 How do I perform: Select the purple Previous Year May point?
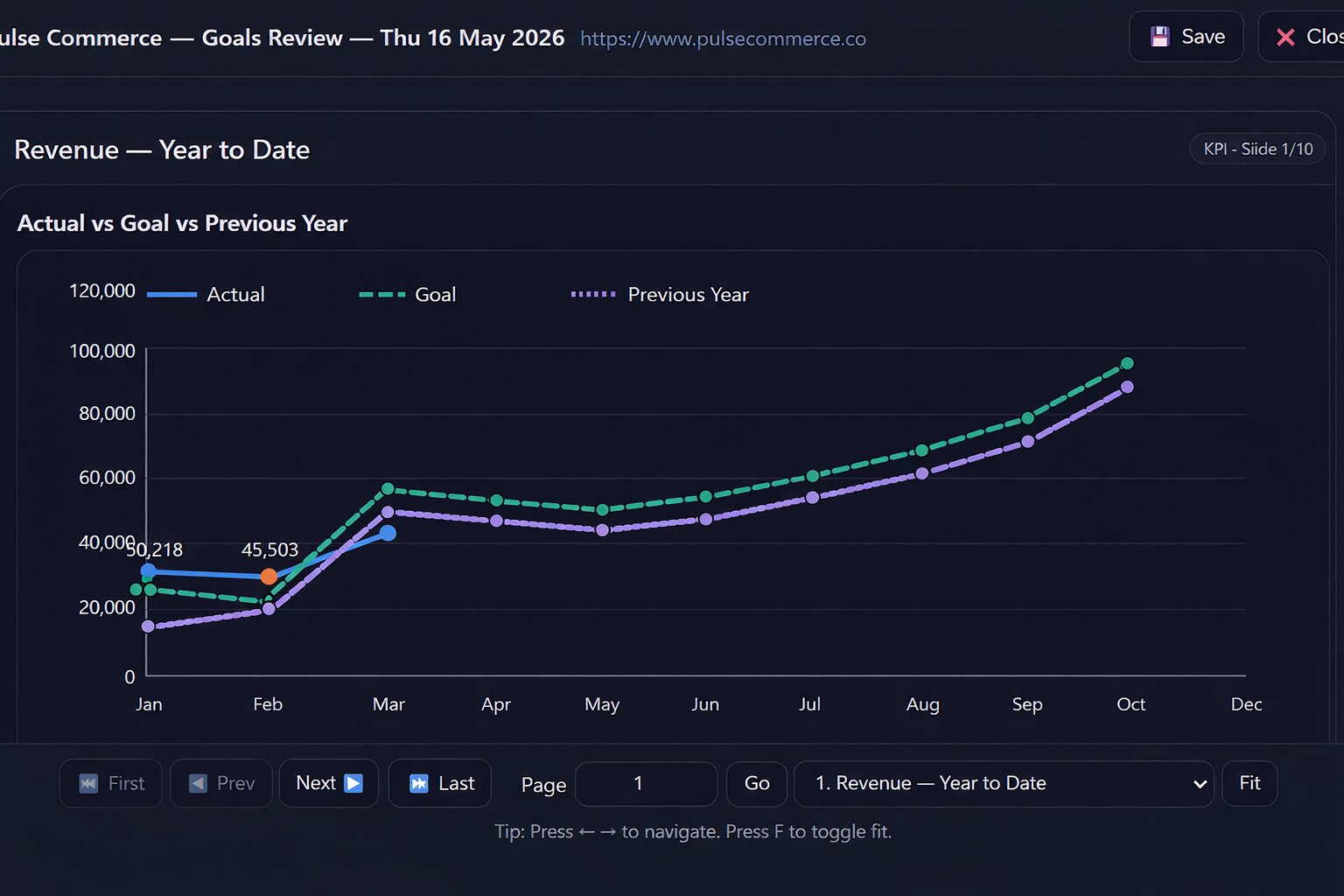click(x=602, y=530)
